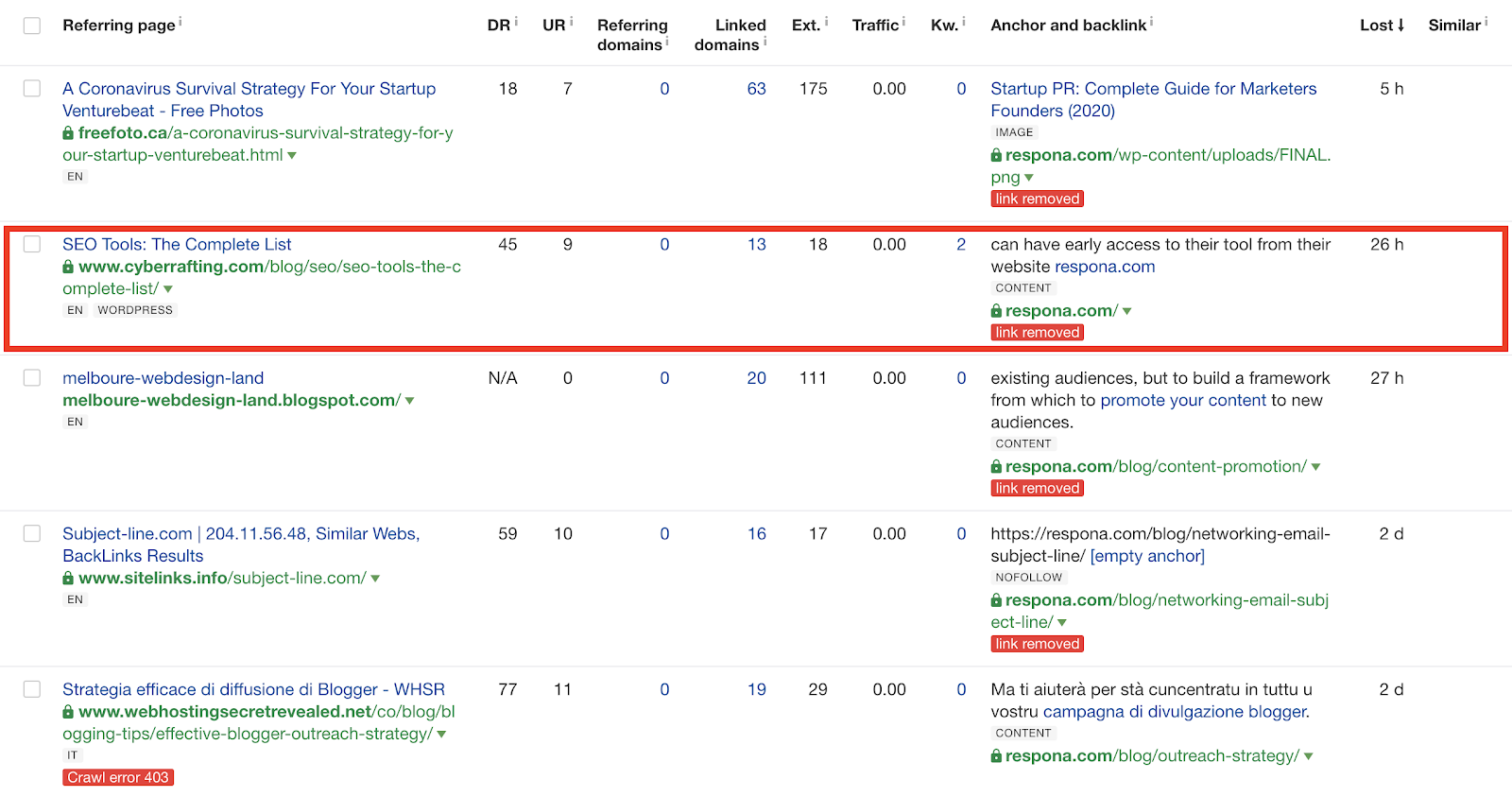Expand dropdown after effective-blogger-outreach-strategy URL
Screen dimensions: 1512x797
tap(441, 735)
